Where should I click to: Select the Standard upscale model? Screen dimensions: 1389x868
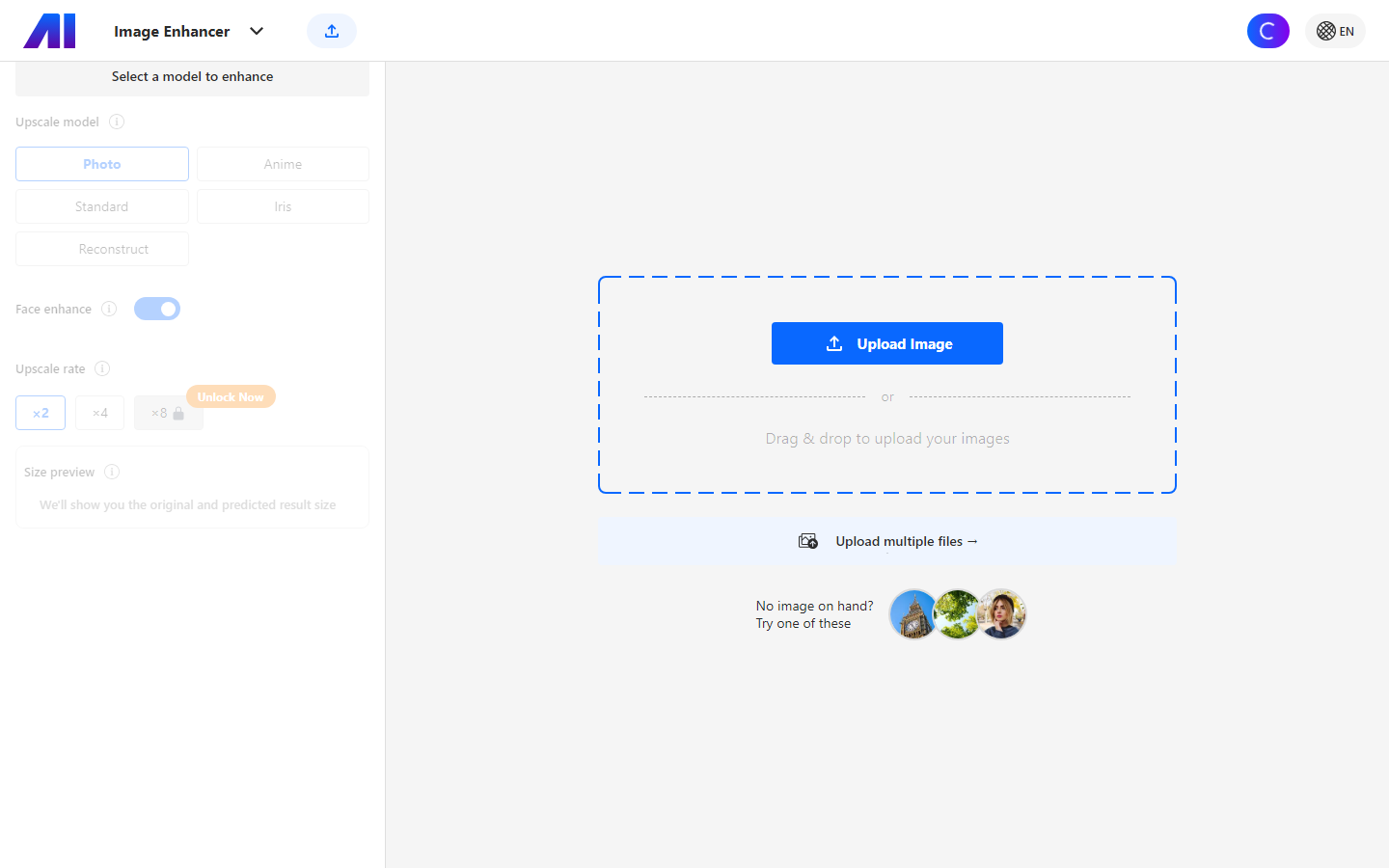point(102,206)
